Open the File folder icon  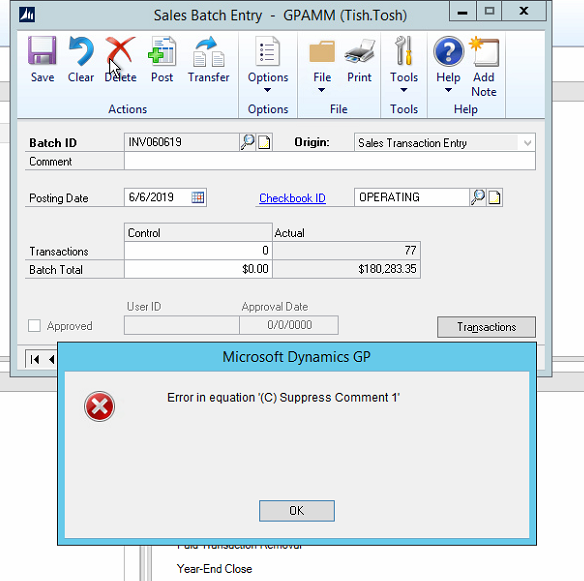pyautogui.click(x=322, y=52)
